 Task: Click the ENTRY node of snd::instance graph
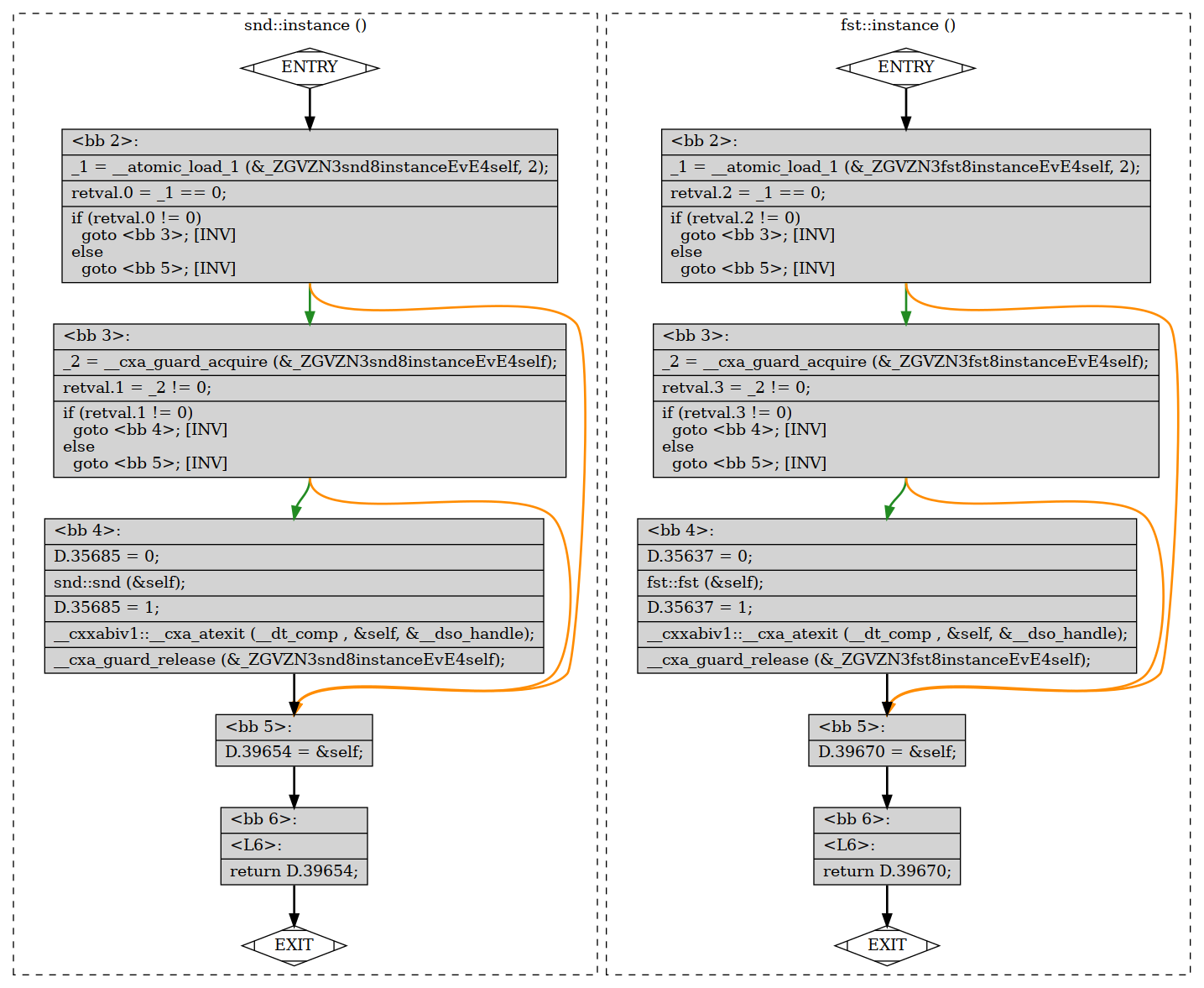310,67
